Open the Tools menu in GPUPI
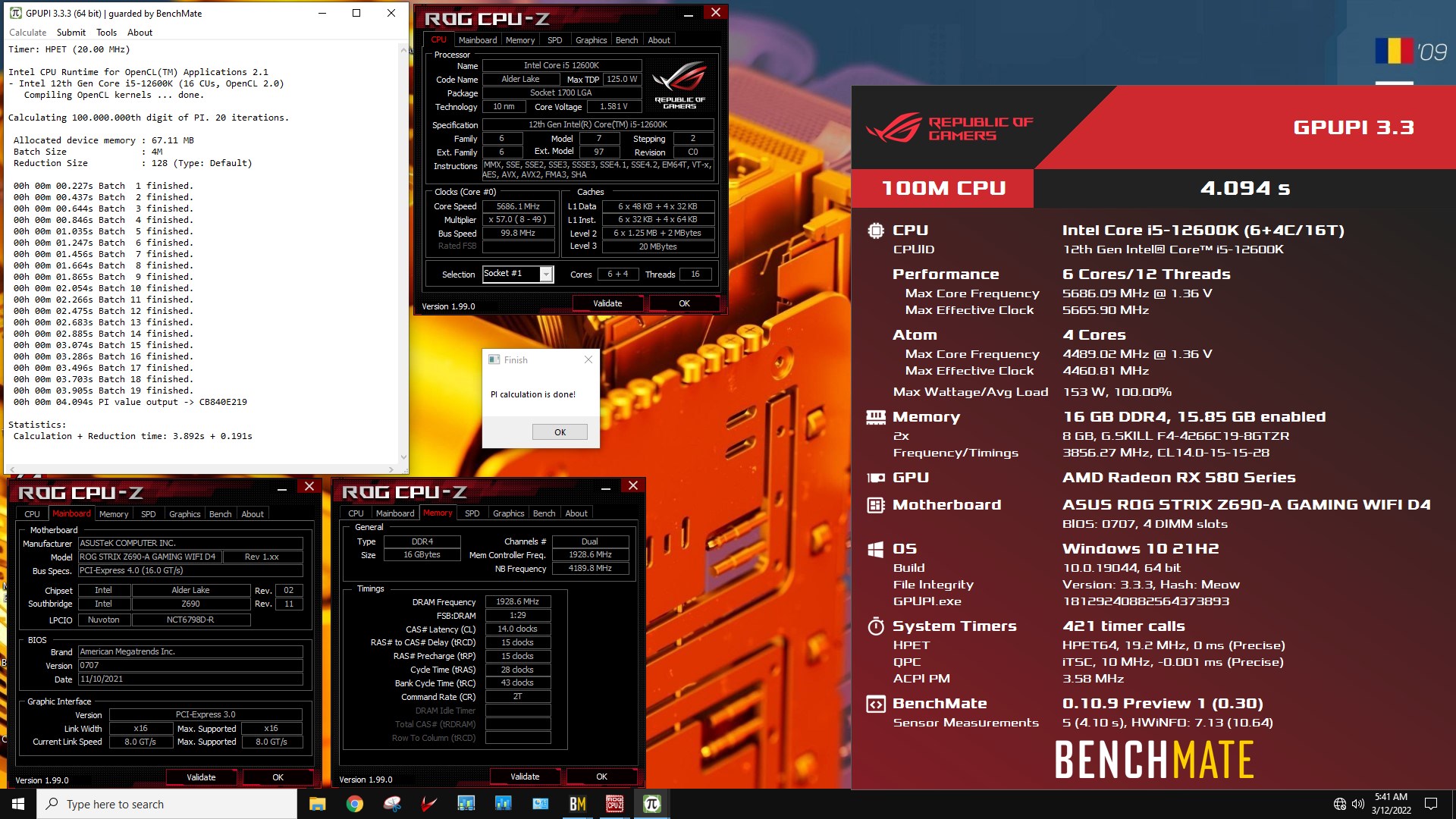 click(106, 33)
